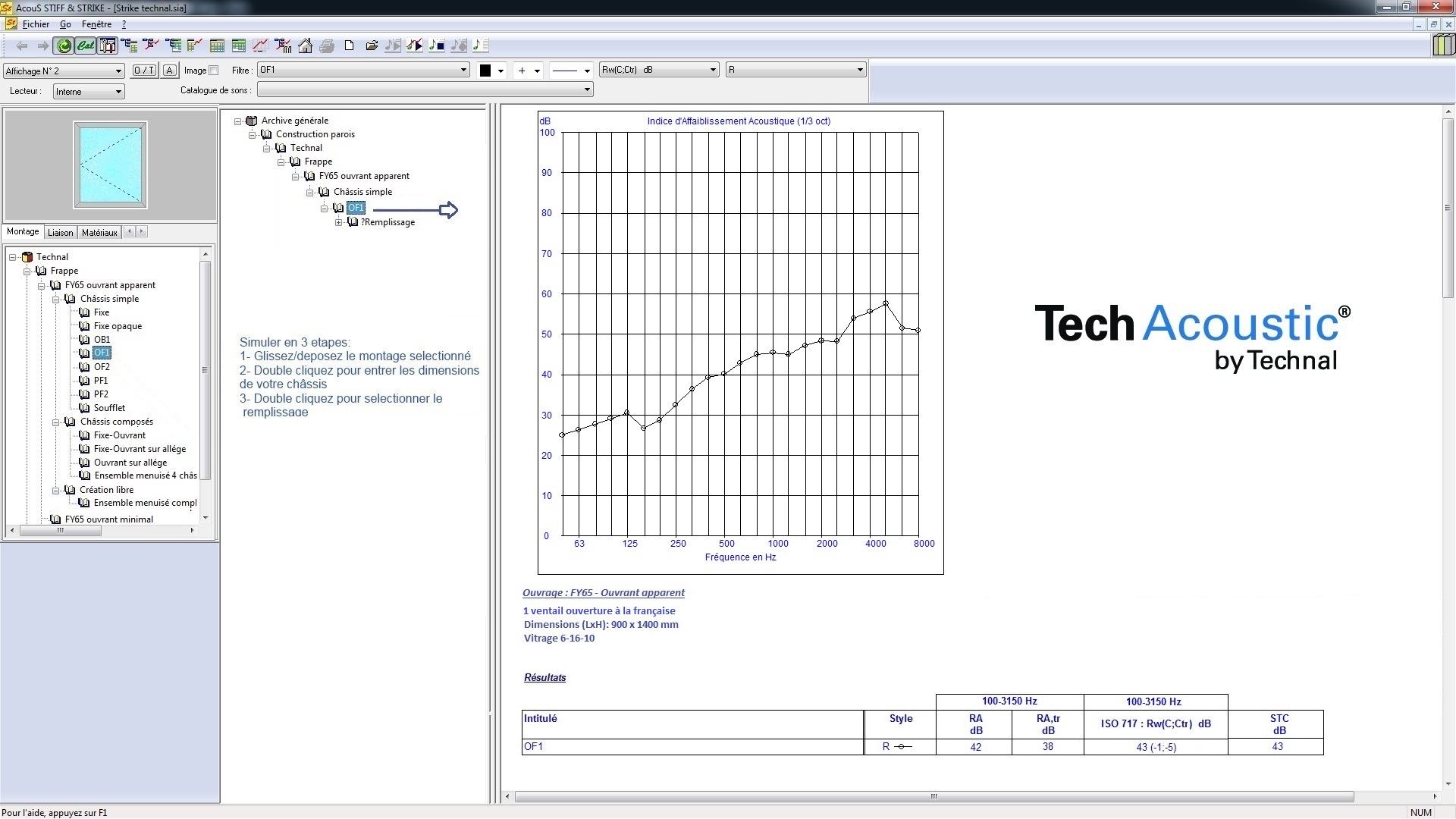
Task: Click the tree with red check icon
Action: click(151, 46)
